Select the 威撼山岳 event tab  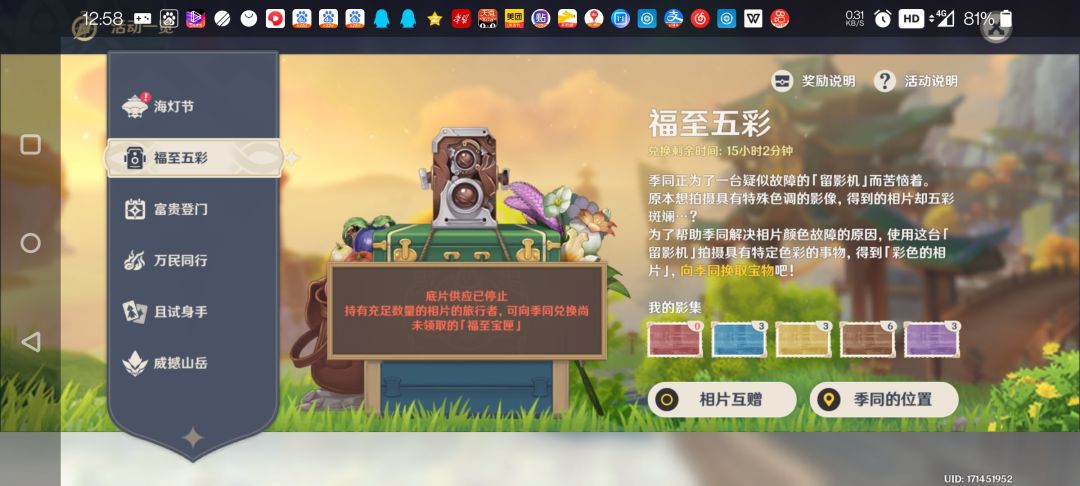[193, 363]
